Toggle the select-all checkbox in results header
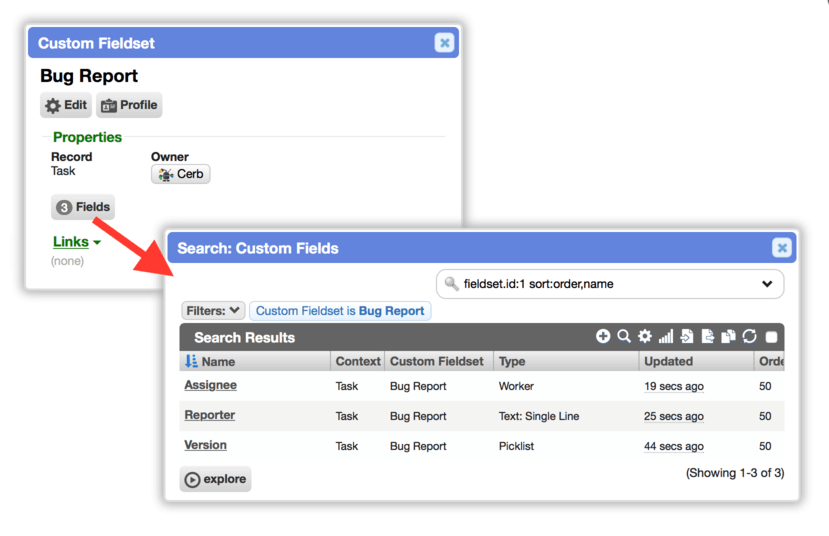829x536 pixels. 771,337
